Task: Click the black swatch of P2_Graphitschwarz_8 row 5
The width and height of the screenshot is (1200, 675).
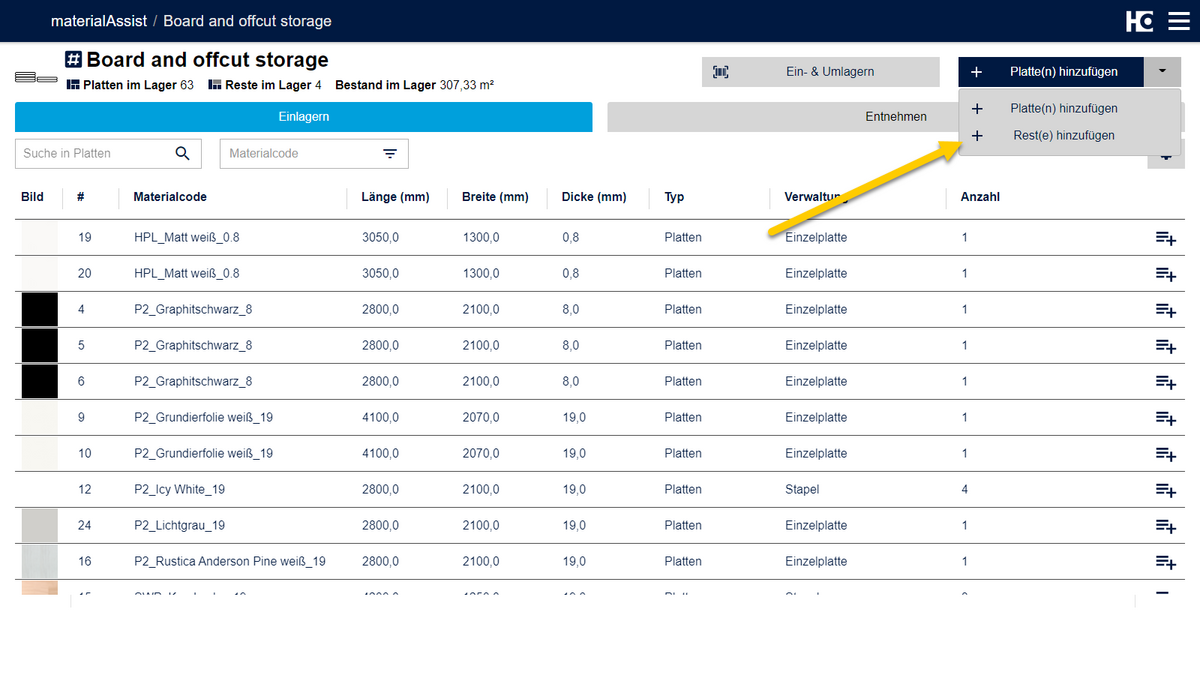Action: pyautogui.click(x=40, y=346)
